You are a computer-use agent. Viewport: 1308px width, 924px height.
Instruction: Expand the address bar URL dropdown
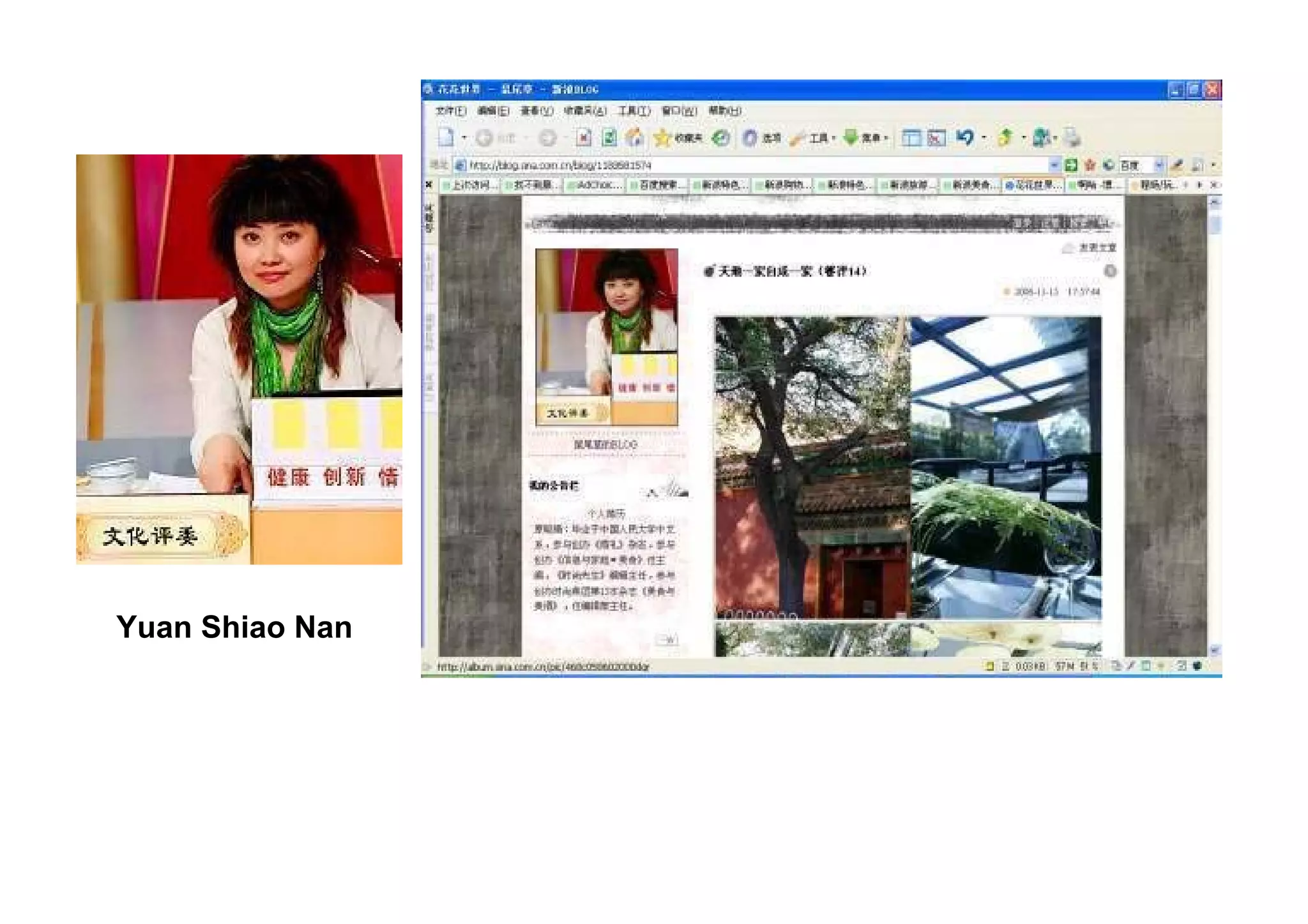[x=1054, y=165]
